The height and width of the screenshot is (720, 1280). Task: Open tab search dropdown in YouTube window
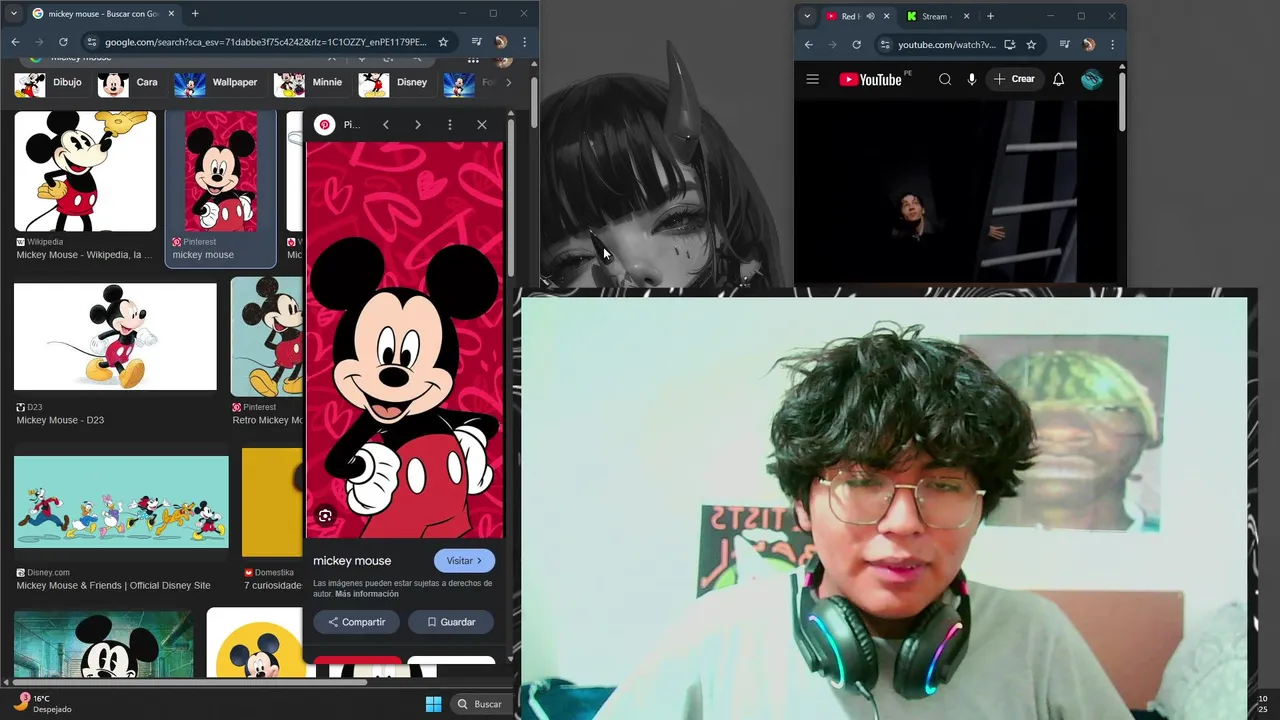(x=807, y=16)
